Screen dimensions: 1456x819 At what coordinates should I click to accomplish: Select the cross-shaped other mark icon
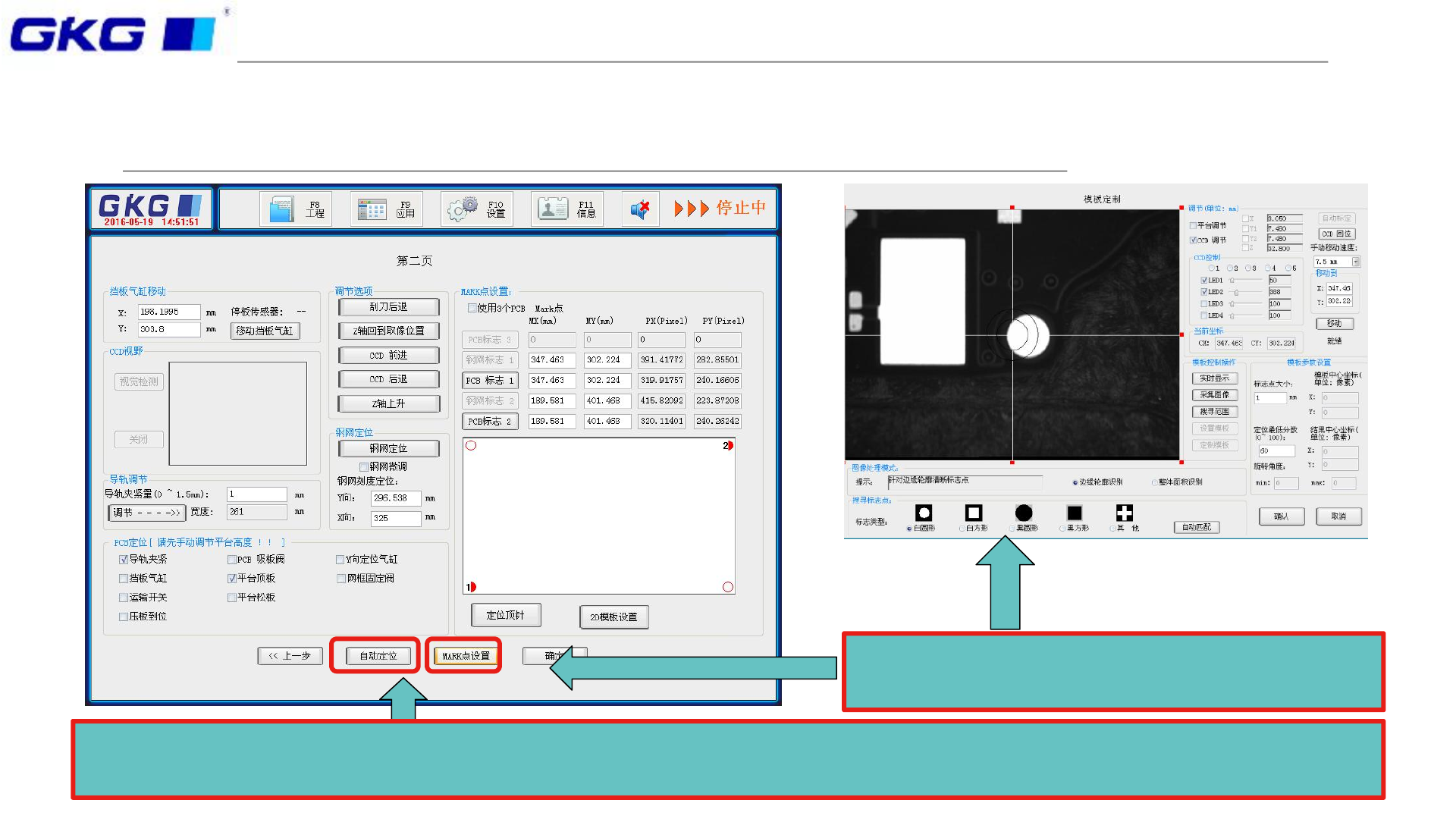pyautogui.click(x=1124, y=513)
